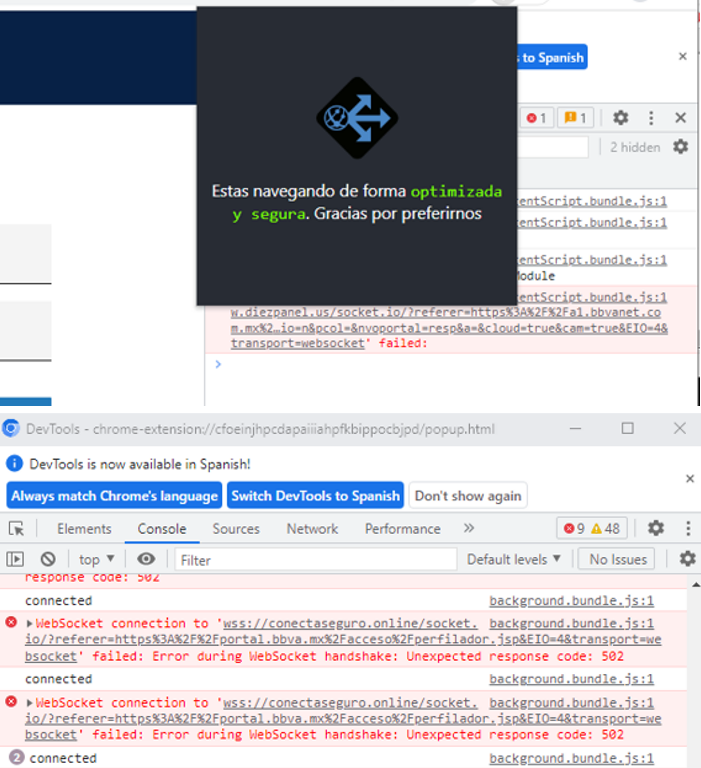This screenshot has height=768, width=701.
Task: Click the upper console prompt chevron
Action: pyautogui.click(x=218, y=364)
